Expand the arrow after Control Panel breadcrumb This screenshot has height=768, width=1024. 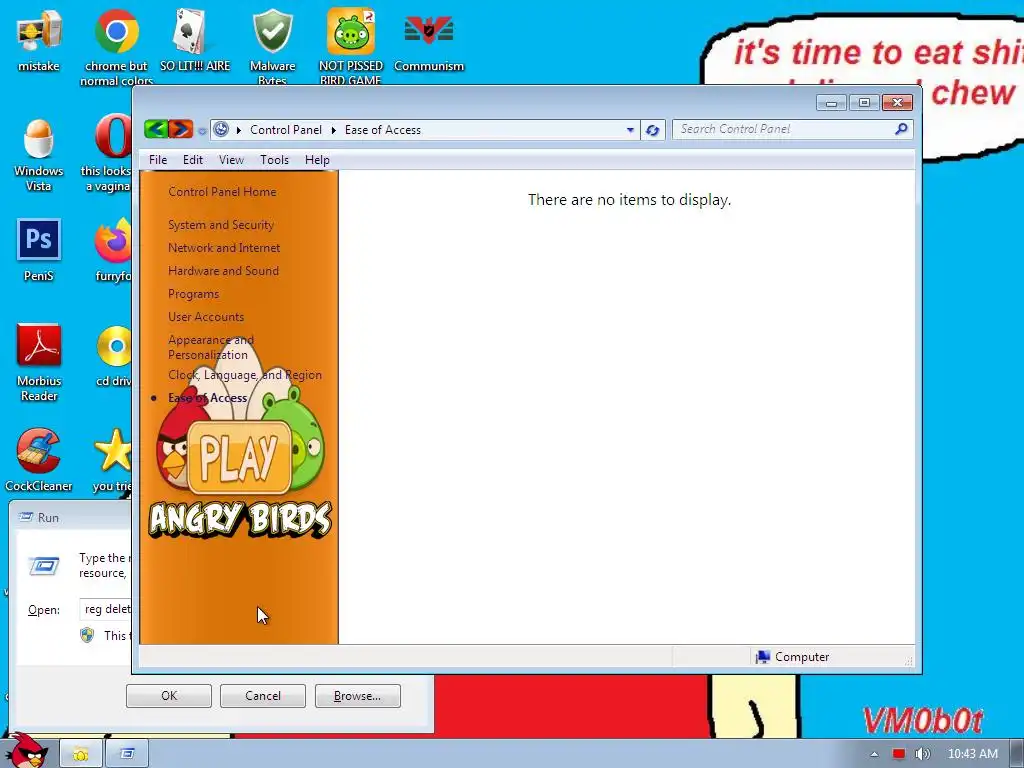pyautogui.click(x=333, y=130)
